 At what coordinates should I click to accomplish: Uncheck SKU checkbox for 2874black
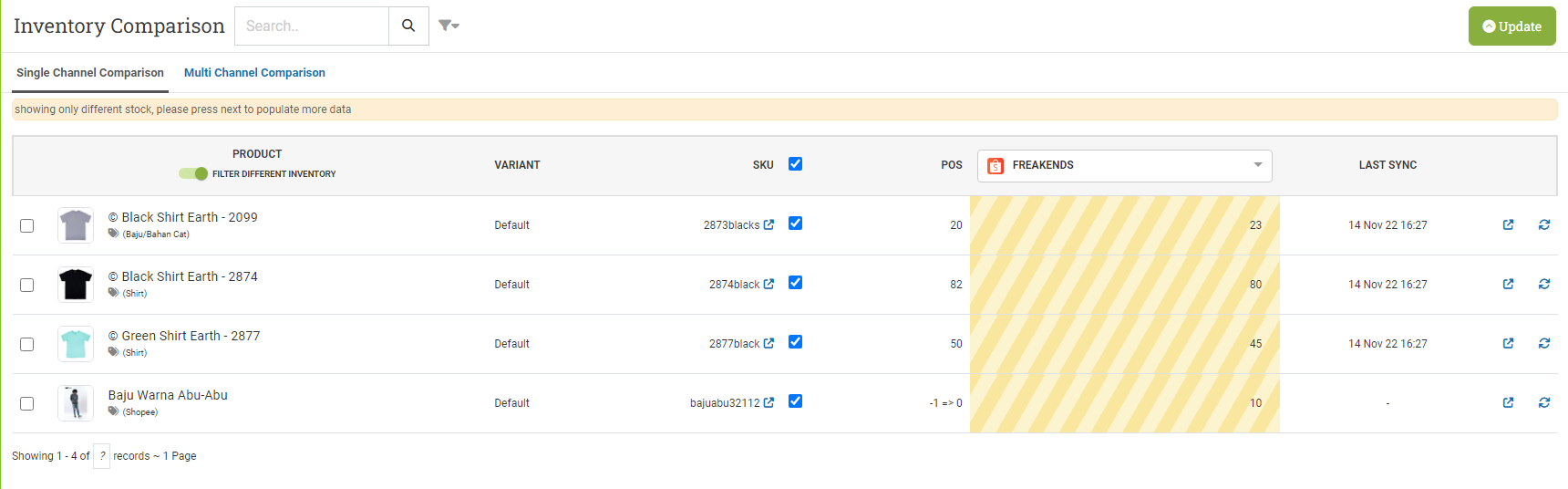[x=795, y=283]
